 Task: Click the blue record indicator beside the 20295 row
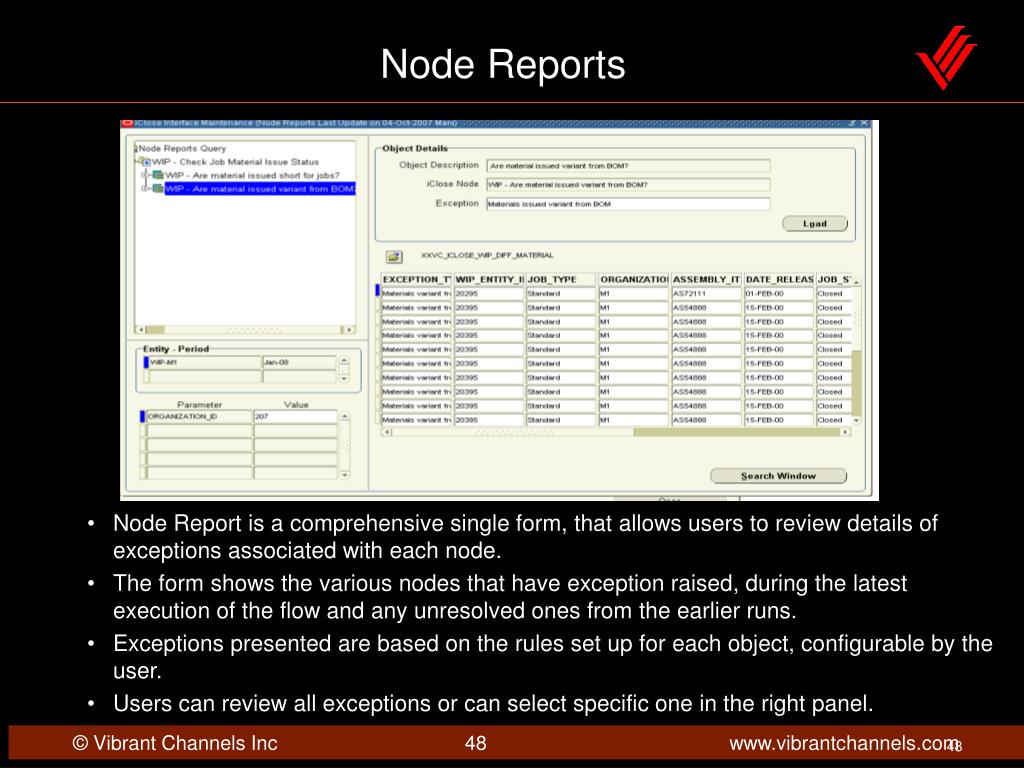click(x=377, y=290)
